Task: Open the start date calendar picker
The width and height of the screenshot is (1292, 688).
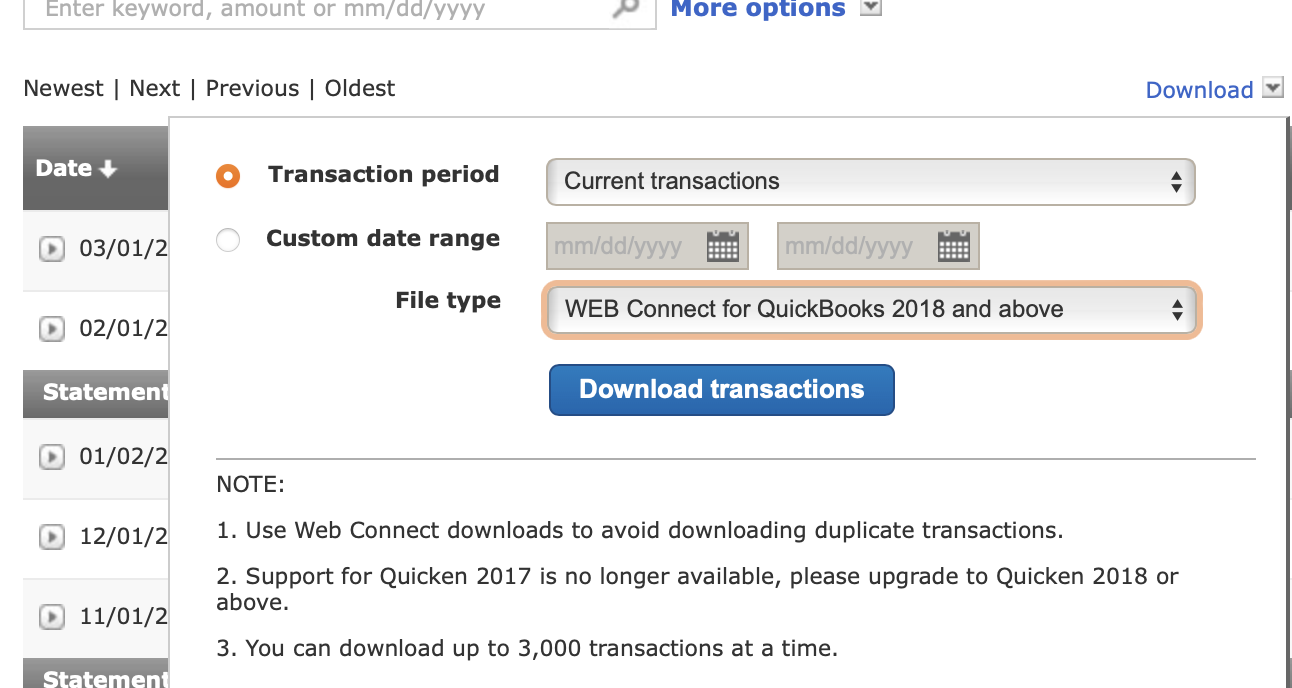Action: click(722, 246)
